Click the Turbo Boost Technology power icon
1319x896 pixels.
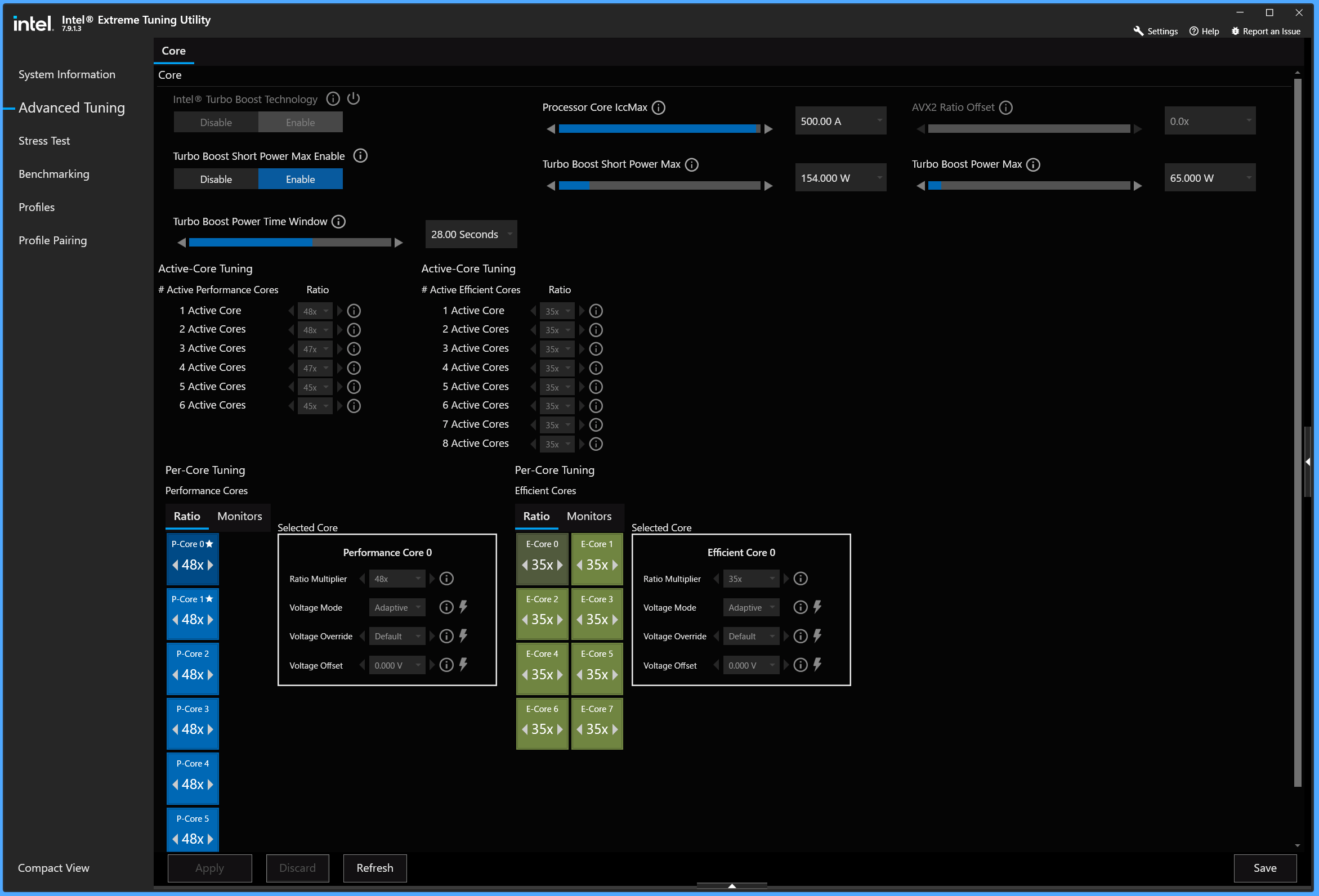[354, 98]
